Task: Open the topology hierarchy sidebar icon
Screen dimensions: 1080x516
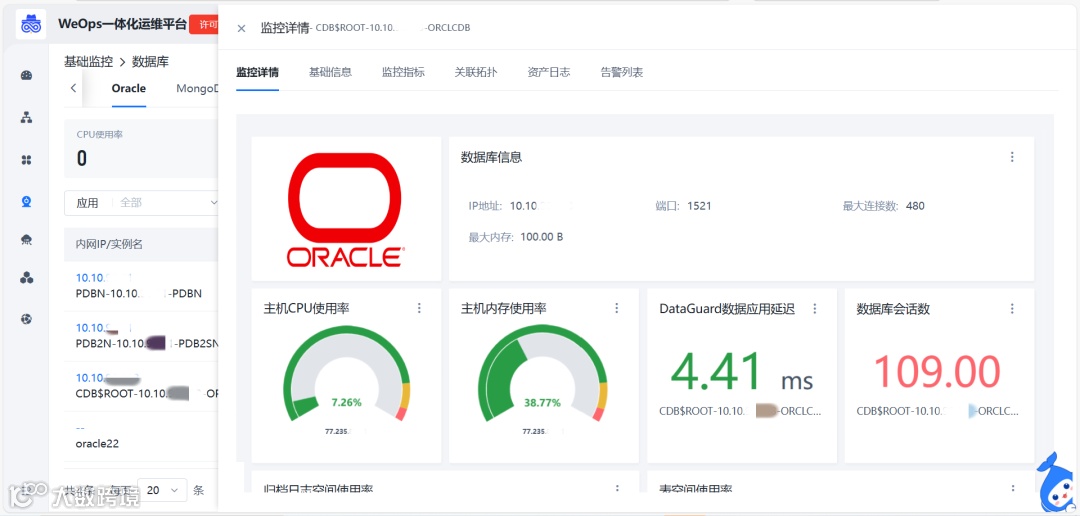Action: [27, 118]
